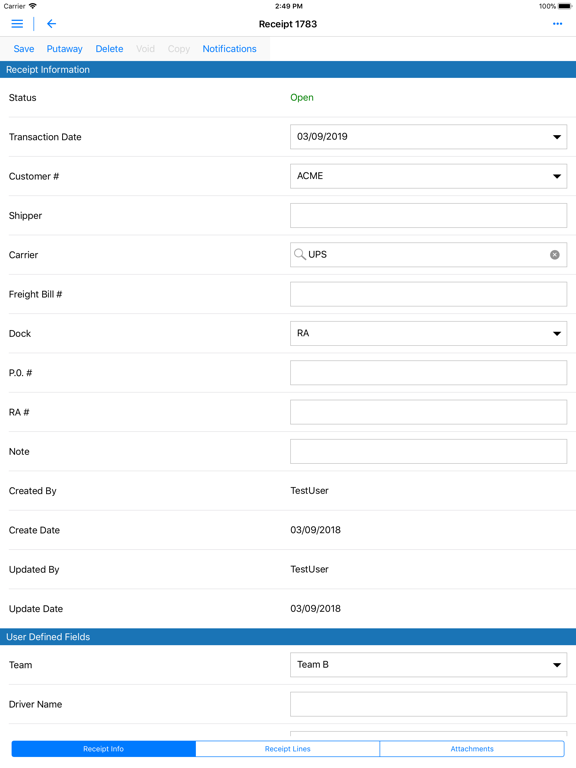Click the Create Date 03/09/2018 value

point(315,530)
